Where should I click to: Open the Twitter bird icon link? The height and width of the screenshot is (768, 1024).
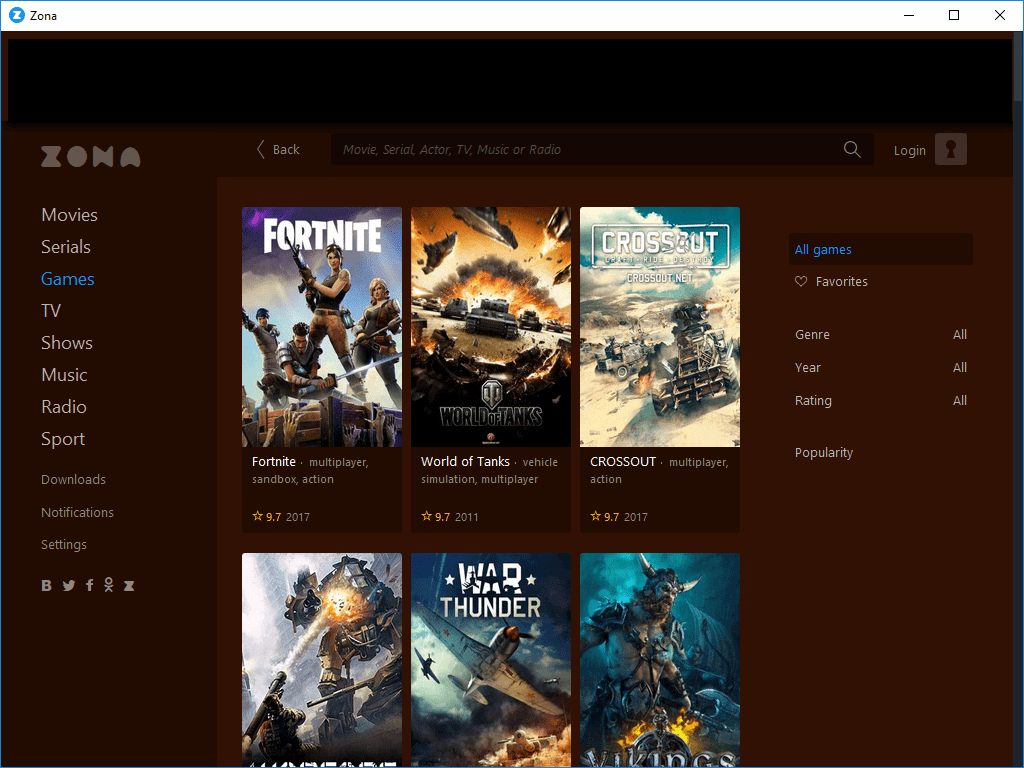[x=69, y=586]
